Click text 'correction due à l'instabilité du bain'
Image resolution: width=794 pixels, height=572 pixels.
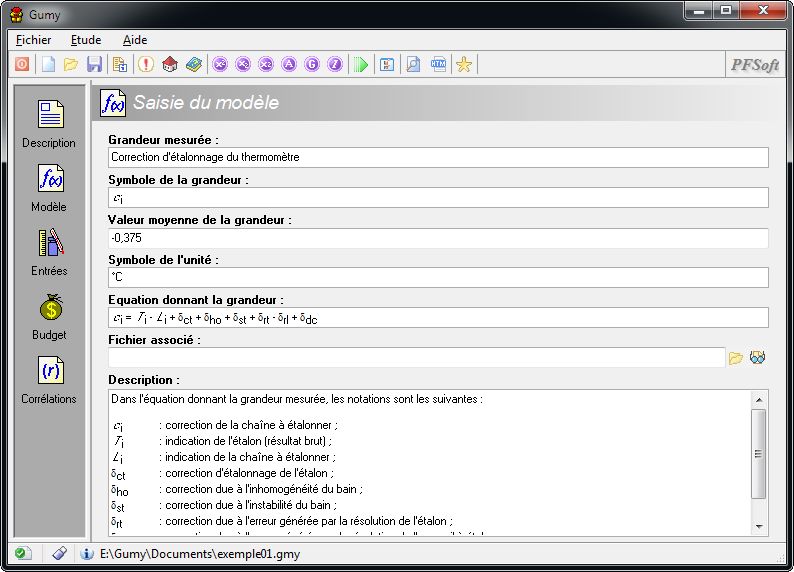[248, 505]
